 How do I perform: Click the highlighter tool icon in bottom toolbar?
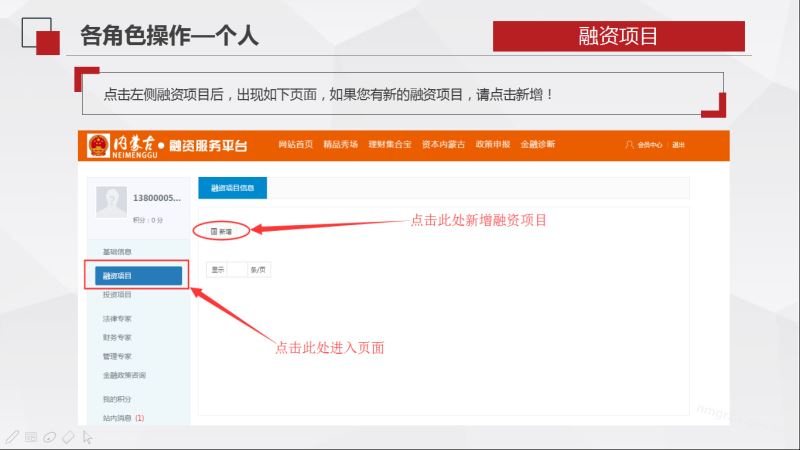tap(49, 437)
